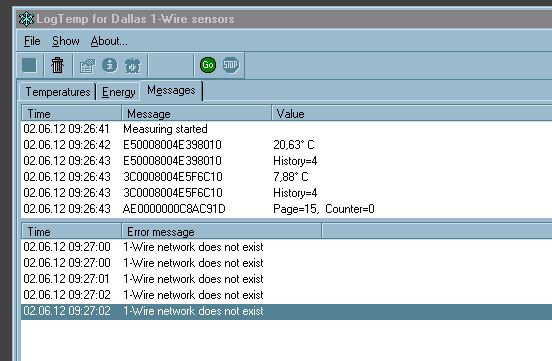Select 3C0008004E5F6C10 row with History=4
552x361 pixels.
(287, 193)
